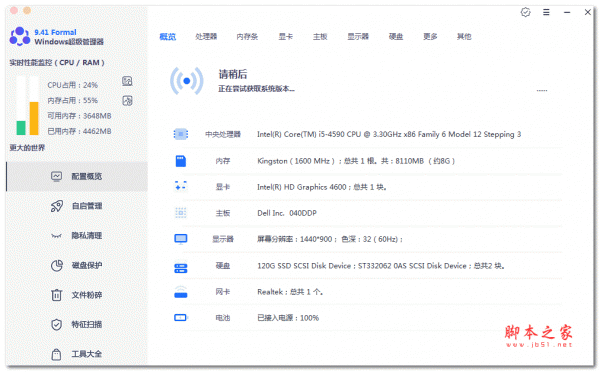Click the 中央处理器 chip icon
The image size is (600, 372).
coord(181,134)
